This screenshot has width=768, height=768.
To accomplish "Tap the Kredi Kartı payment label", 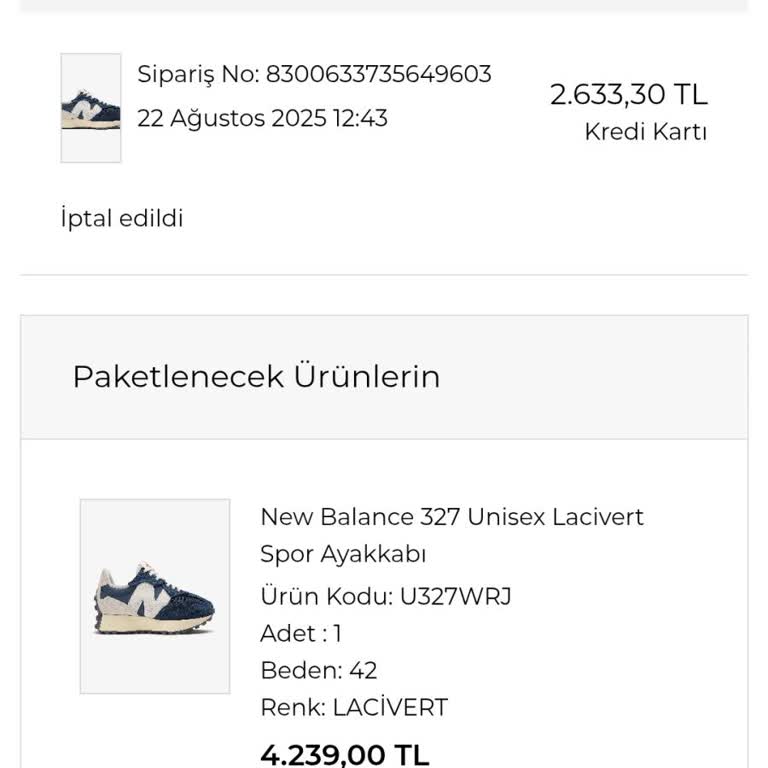I will point(645,132).
